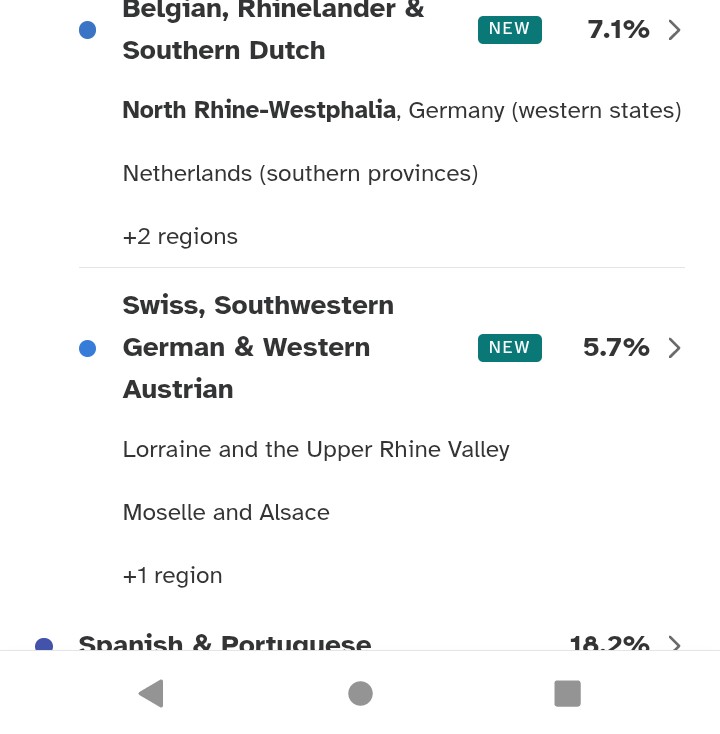Open recent apps with the square button

pos(567,693)
